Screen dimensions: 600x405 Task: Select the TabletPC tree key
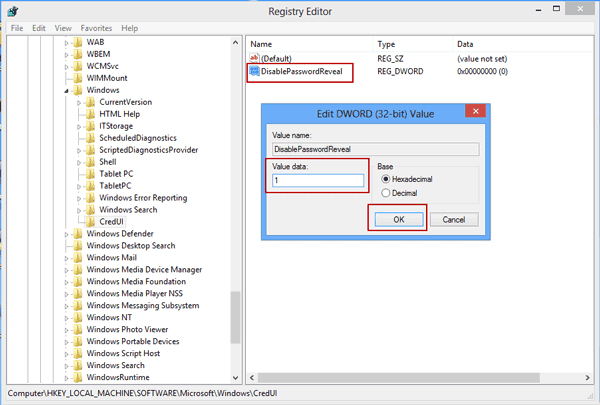(115, 186)
